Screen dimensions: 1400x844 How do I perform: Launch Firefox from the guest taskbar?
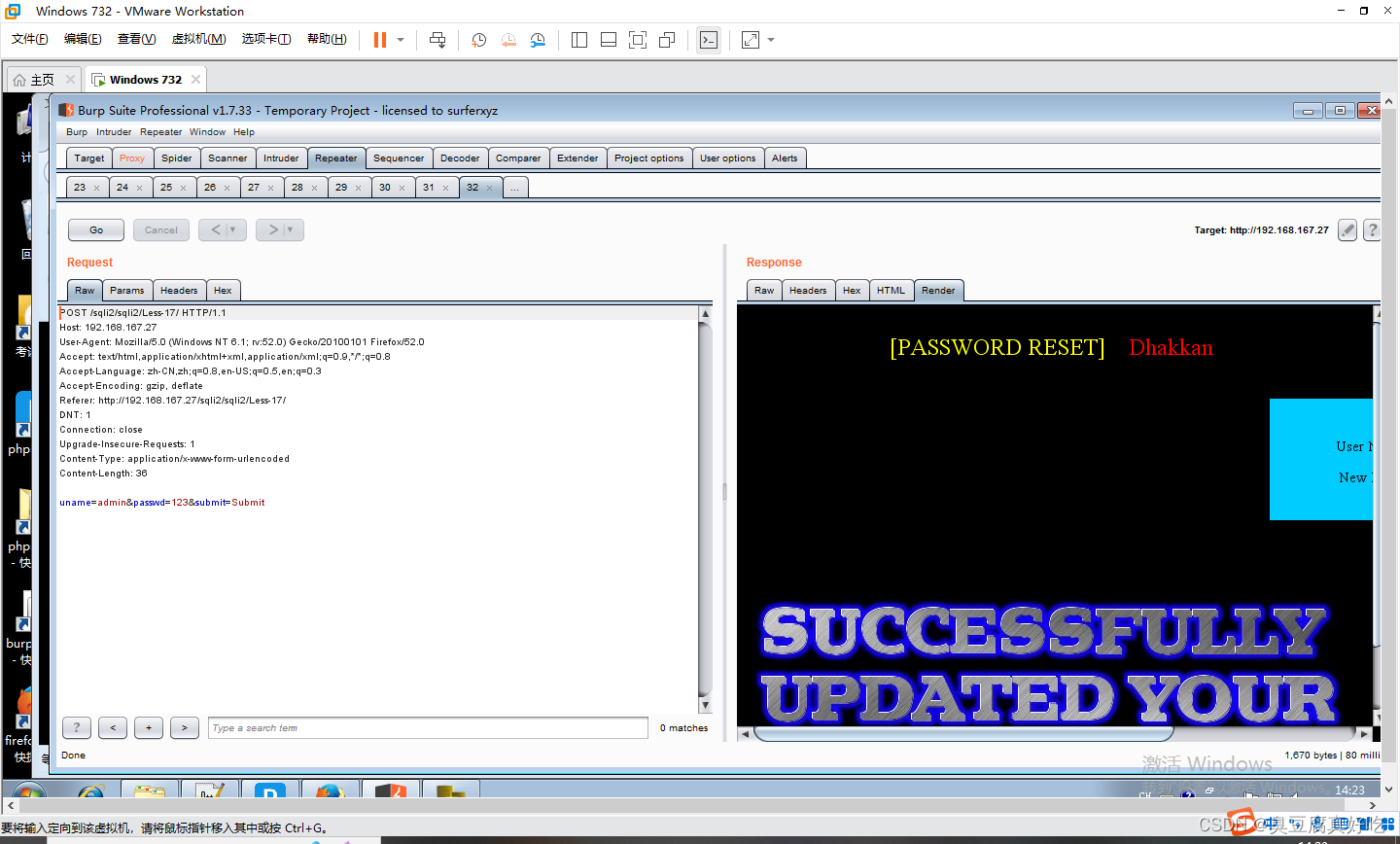tap(331, 792)
